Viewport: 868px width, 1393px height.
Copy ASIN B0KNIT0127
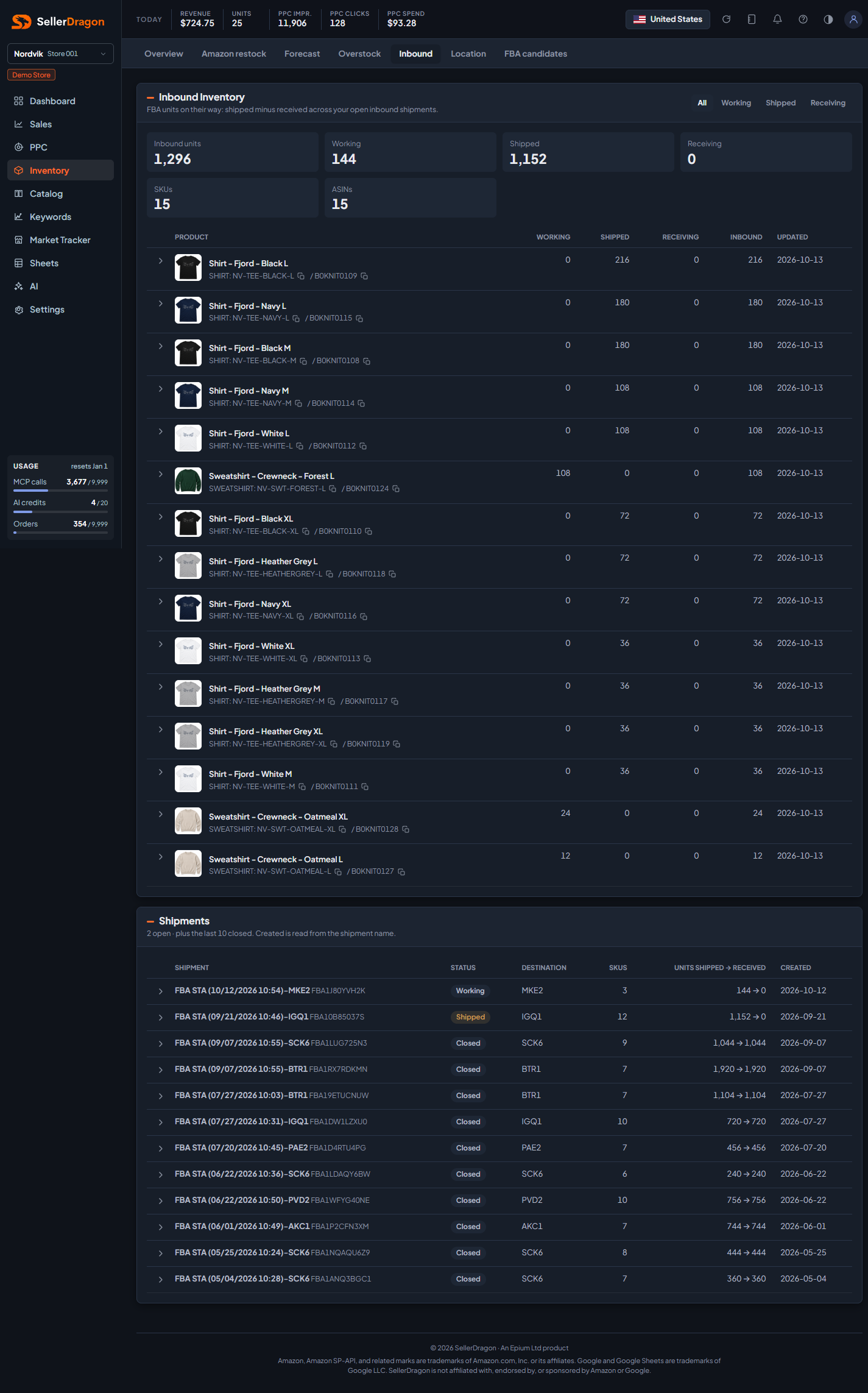tap(401, 872)
